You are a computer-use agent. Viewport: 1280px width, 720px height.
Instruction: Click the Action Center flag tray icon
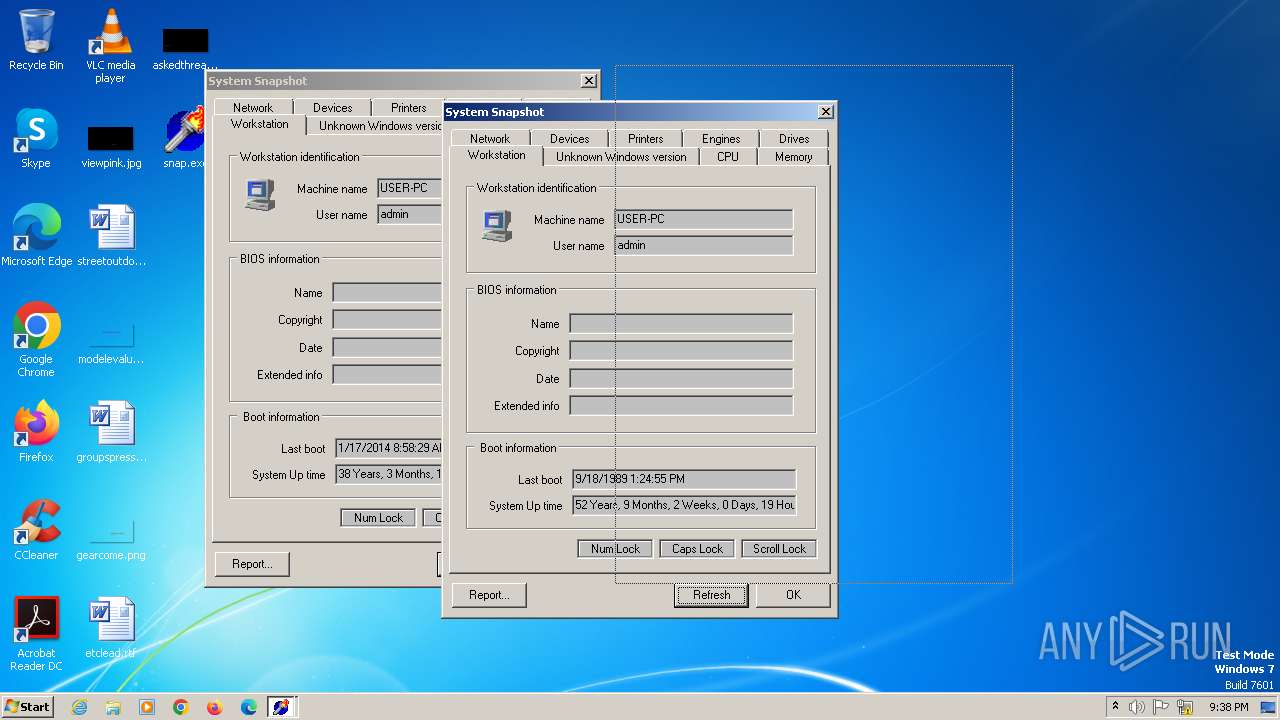[1161, 707]
